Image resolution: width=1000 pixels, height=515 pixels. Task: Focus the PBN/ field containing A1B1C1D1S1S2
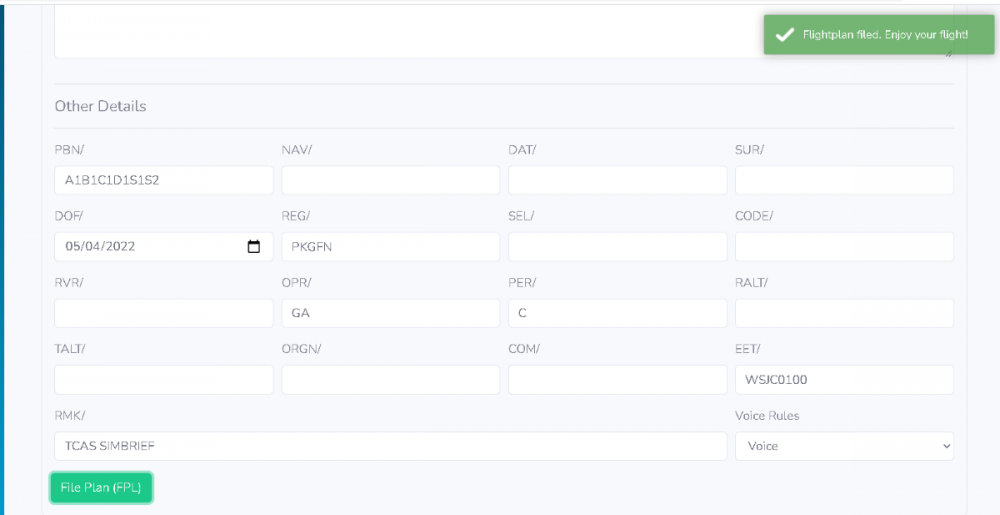[x=163, y=180]
